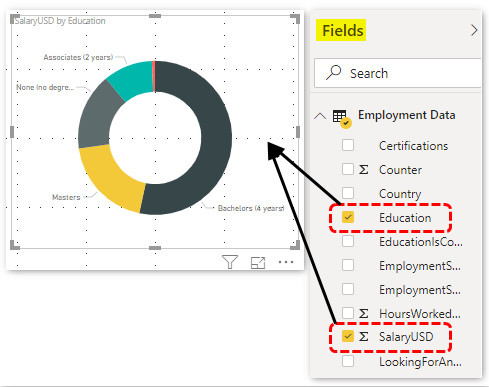Select the gray None (no degree) segment
This screenshot has width=489, height=387.
(97, 117)
